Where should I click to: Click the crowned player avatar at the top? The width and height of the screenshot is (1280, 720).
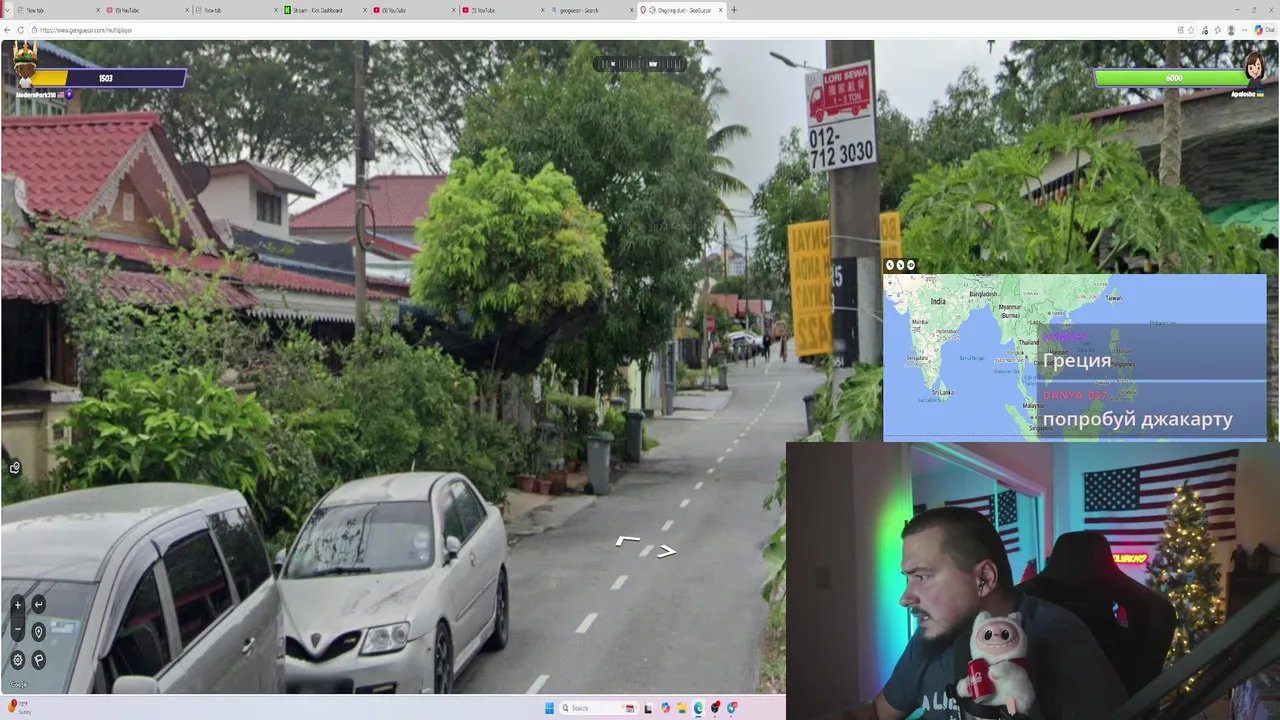coord(24,66)
